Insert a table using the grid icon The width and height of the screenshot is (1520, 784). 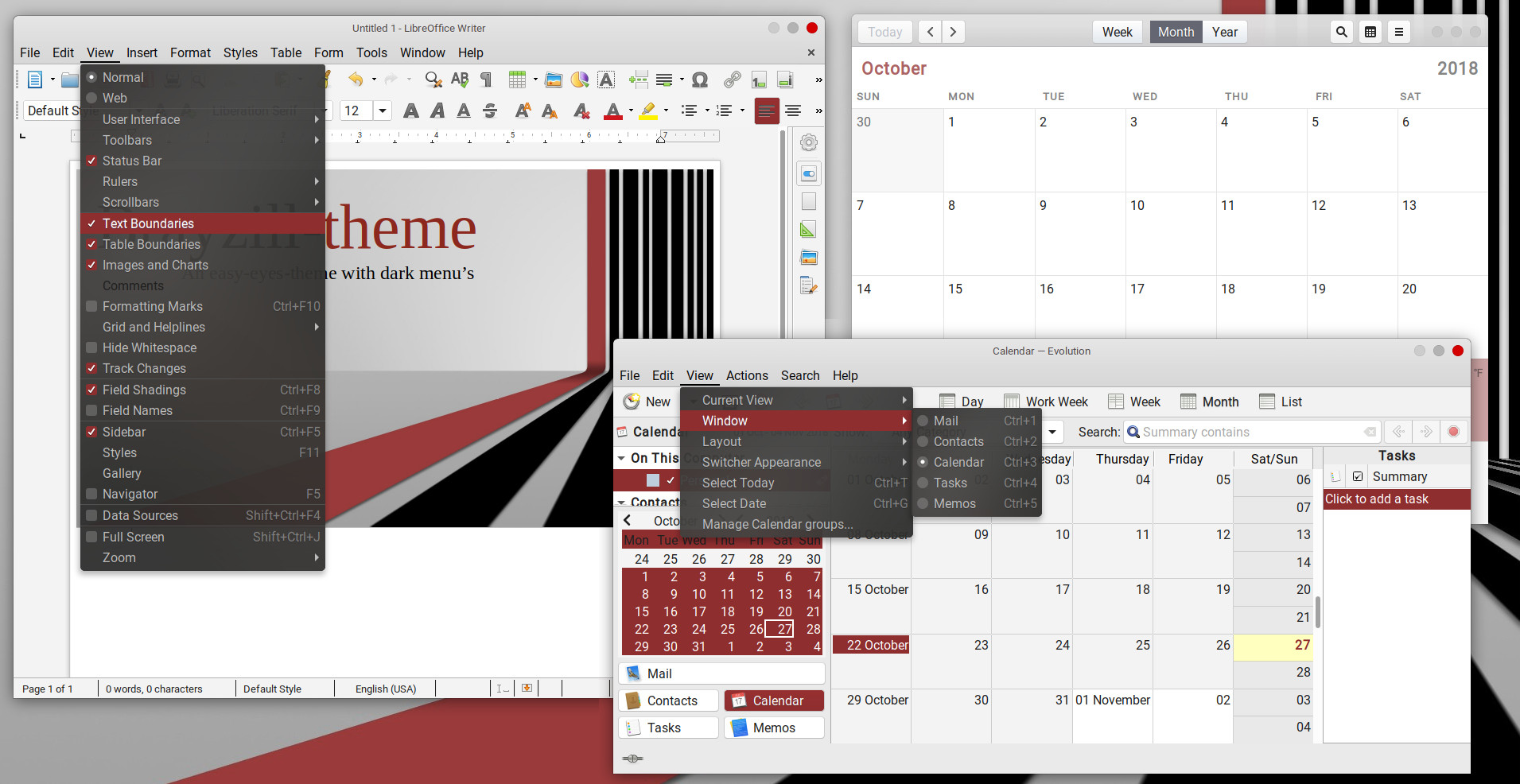coord(518,79)
